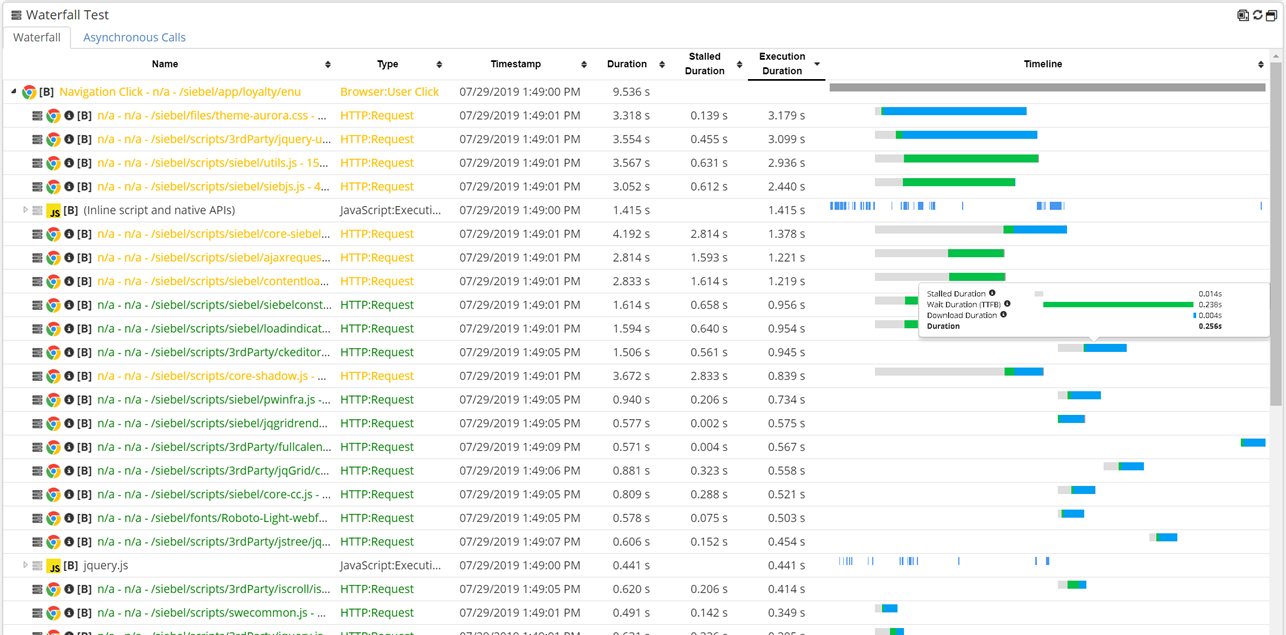Click the info icon on core-shadow.js row
1286x635 pixels.
point(69,377)
